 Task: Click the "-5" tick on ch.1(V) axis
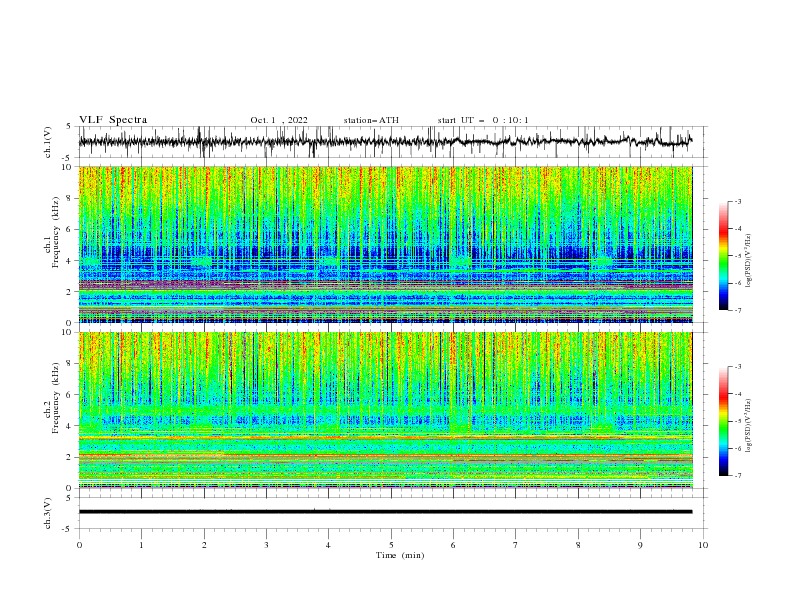[x=68, y=158]
